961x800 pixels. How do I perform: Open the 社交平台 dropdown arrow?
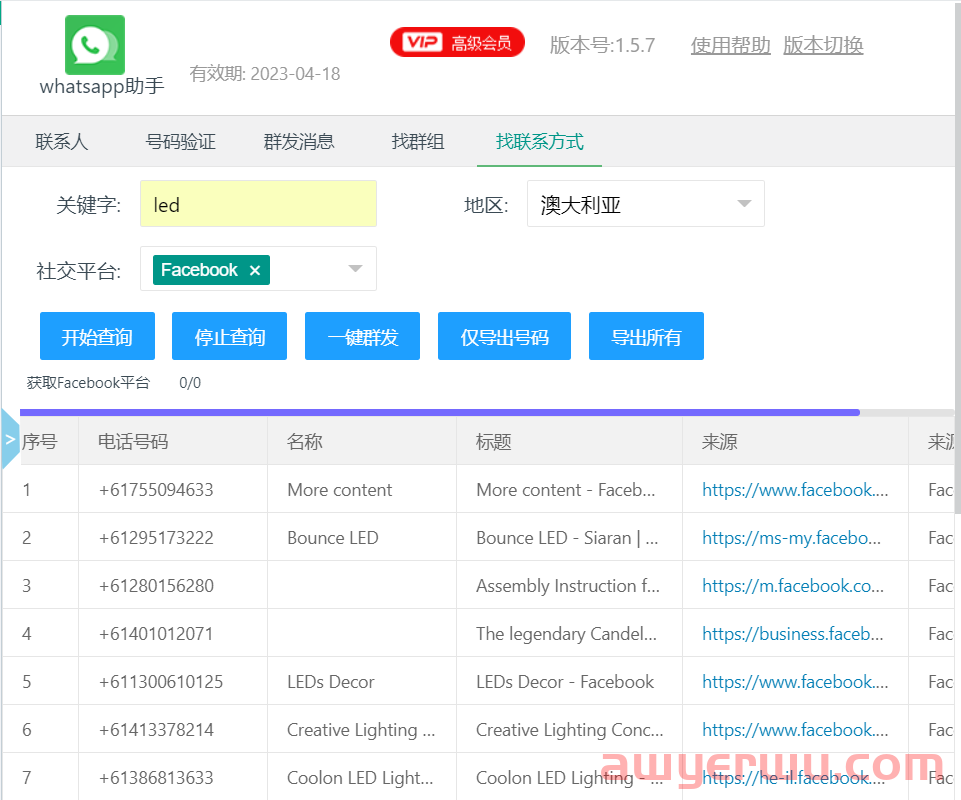354,269
